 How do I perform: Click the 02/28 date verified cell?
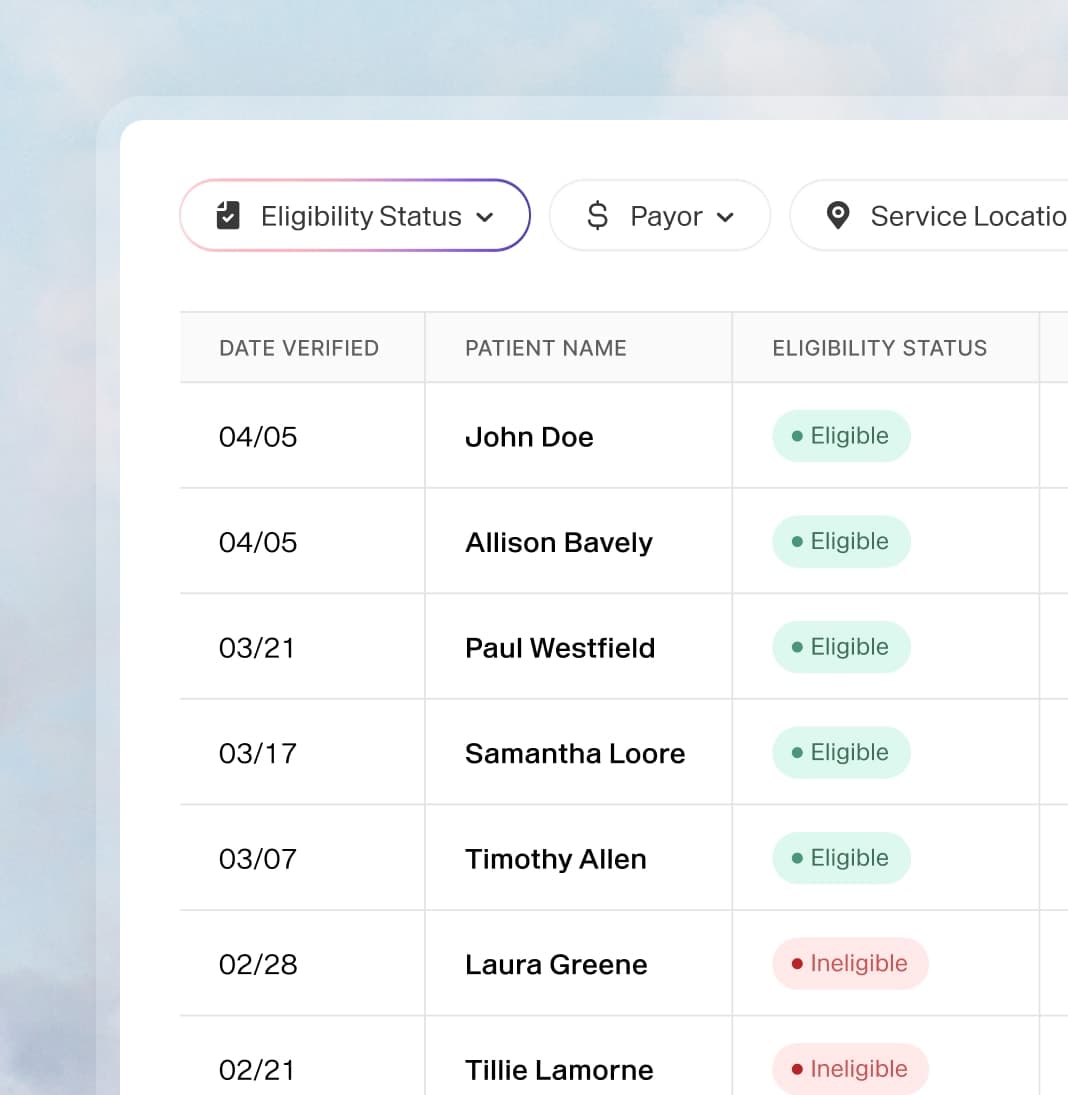[258, 964]
